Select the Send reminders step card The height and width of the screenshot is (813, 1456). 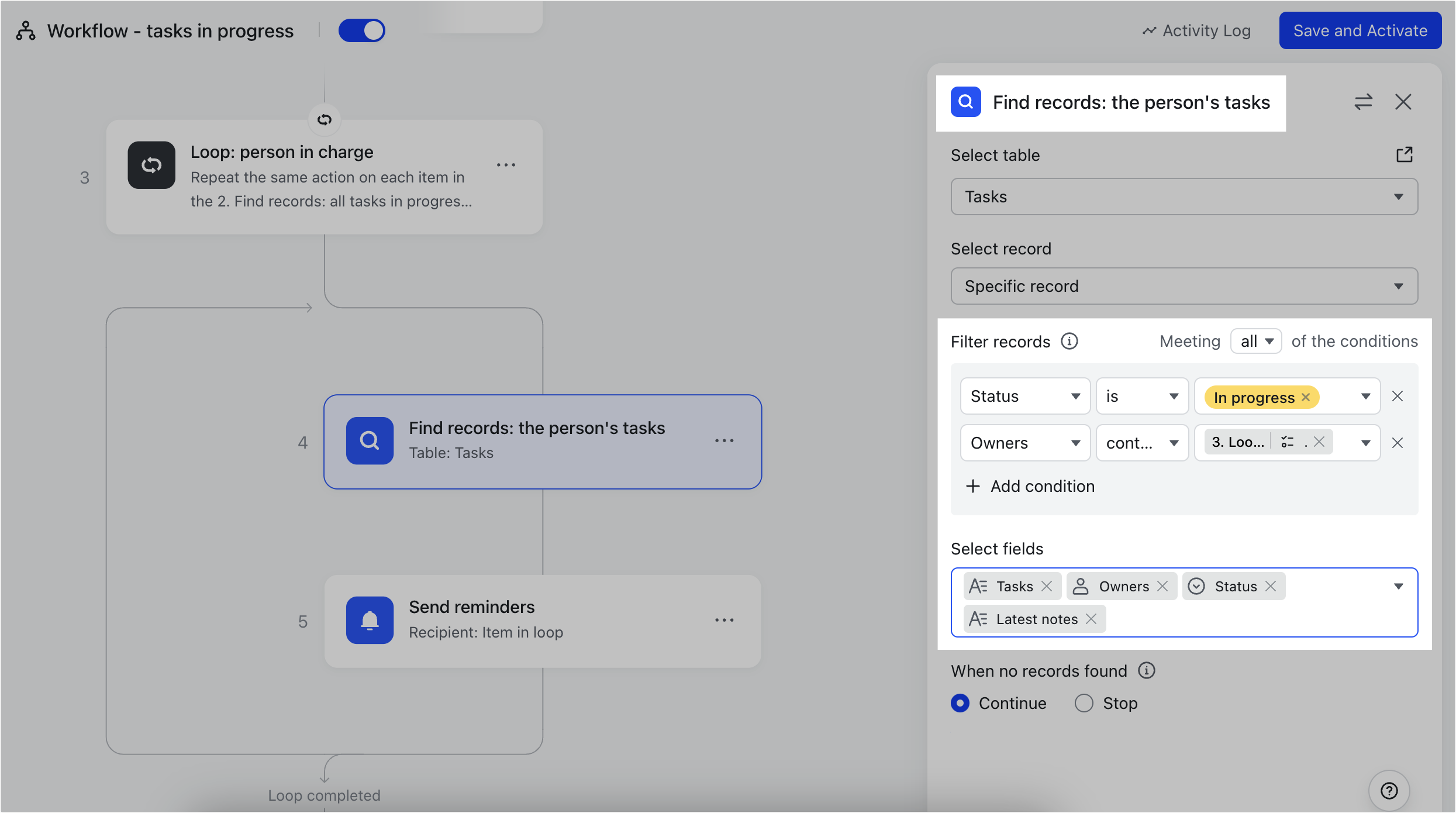[x=543, y=621]
